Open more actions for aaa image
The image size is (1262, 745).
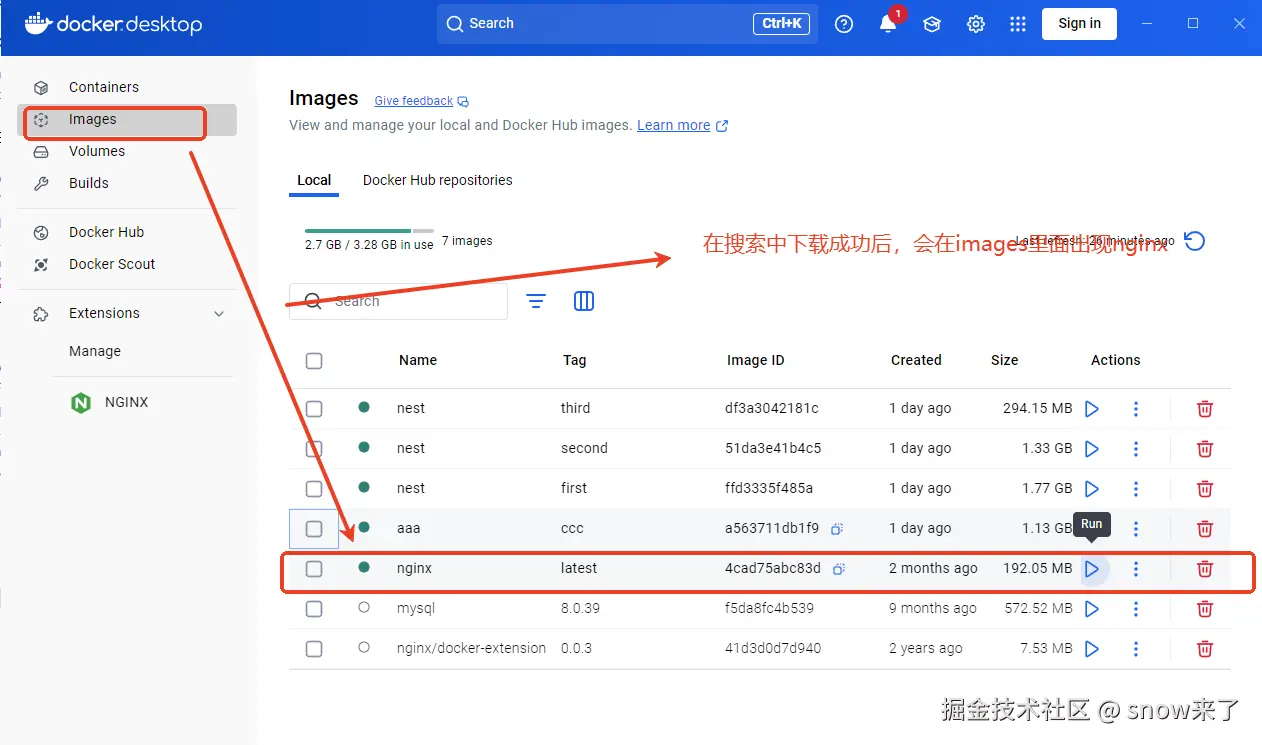1136,529
